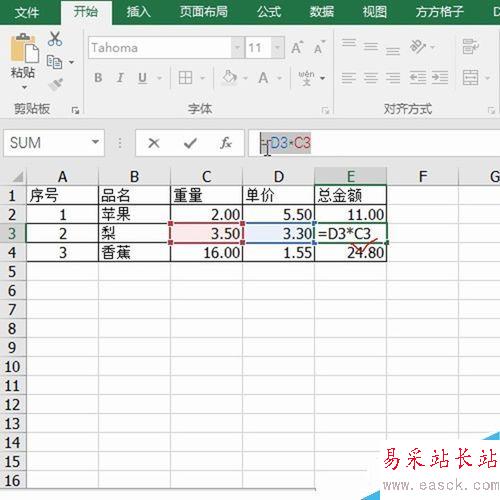Open font name Tahoma dropdown

(x=237, y=48)
